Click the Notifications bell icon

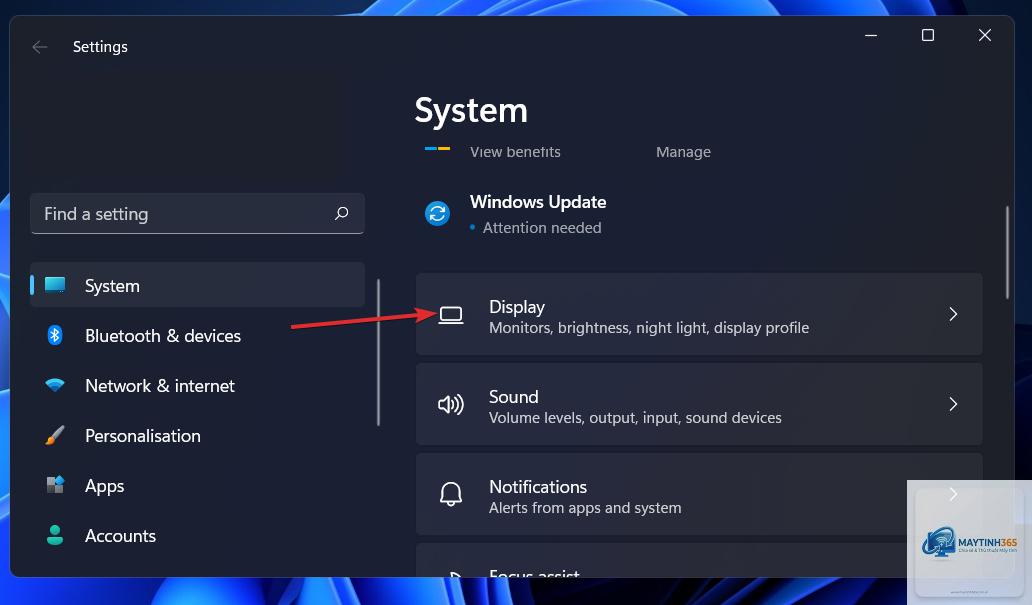(x=451, y=494)
